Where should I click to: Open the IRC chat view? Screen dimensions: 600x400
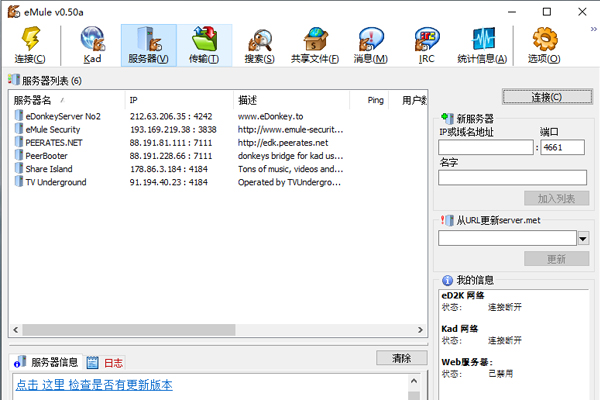coord(426,45)
